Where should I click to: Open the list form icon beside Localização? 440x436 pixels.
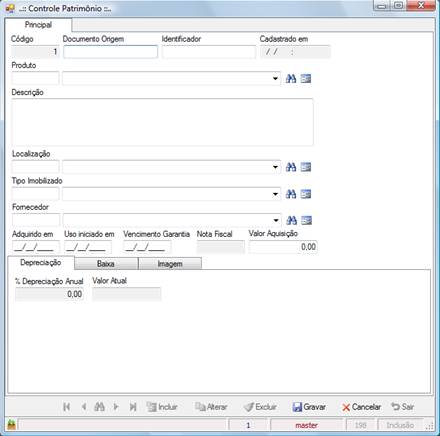tap(306, 167)
